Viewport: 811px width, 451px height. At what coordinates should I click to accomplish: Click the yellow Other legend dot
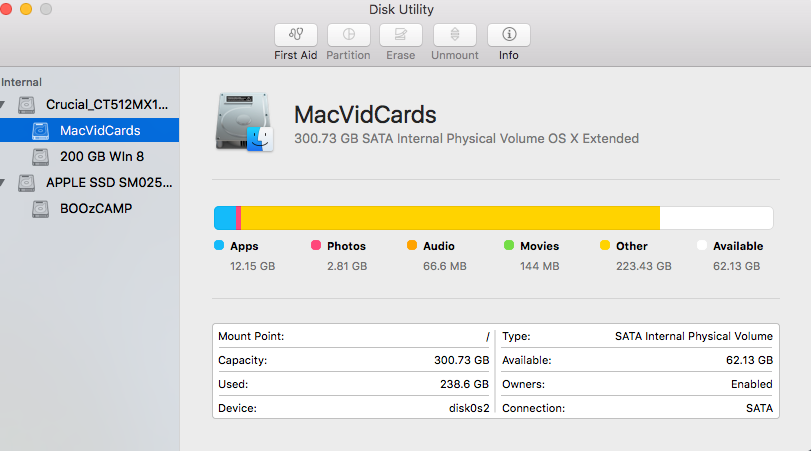coord(605,245)
